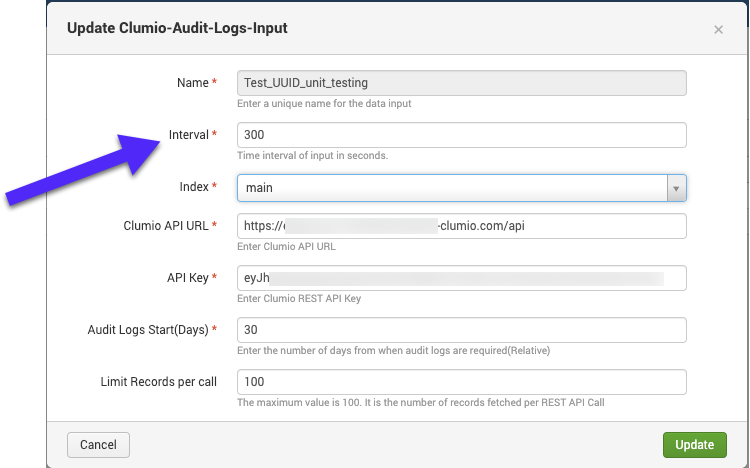
Task: Click the Index dropdown arrow
Action: click(x=676, y=188)
